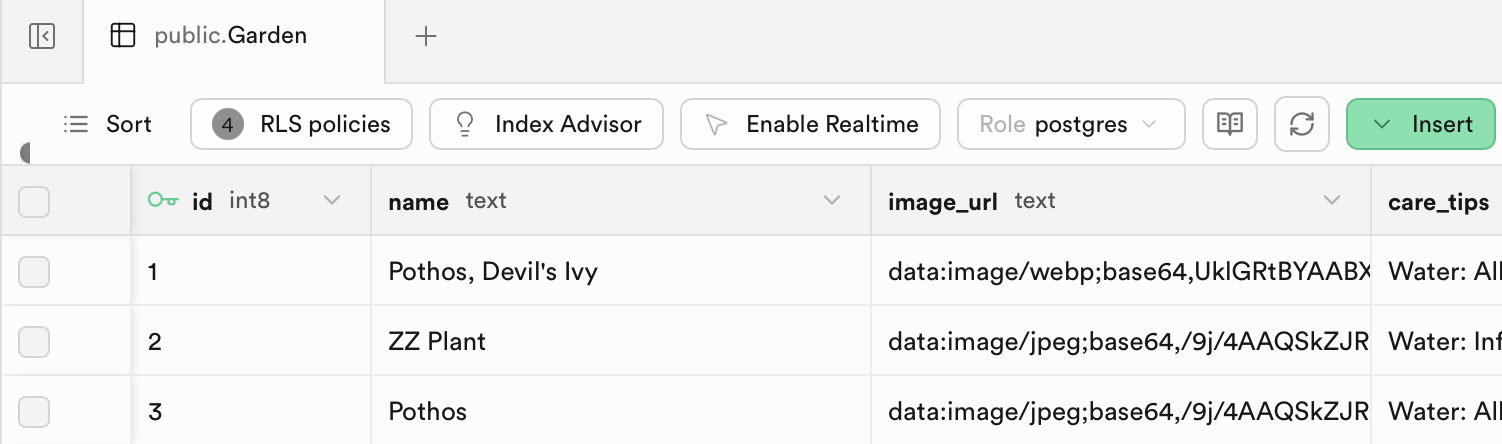Open the name column header menu
1502x444 pixels.
[x=831, y=201]
